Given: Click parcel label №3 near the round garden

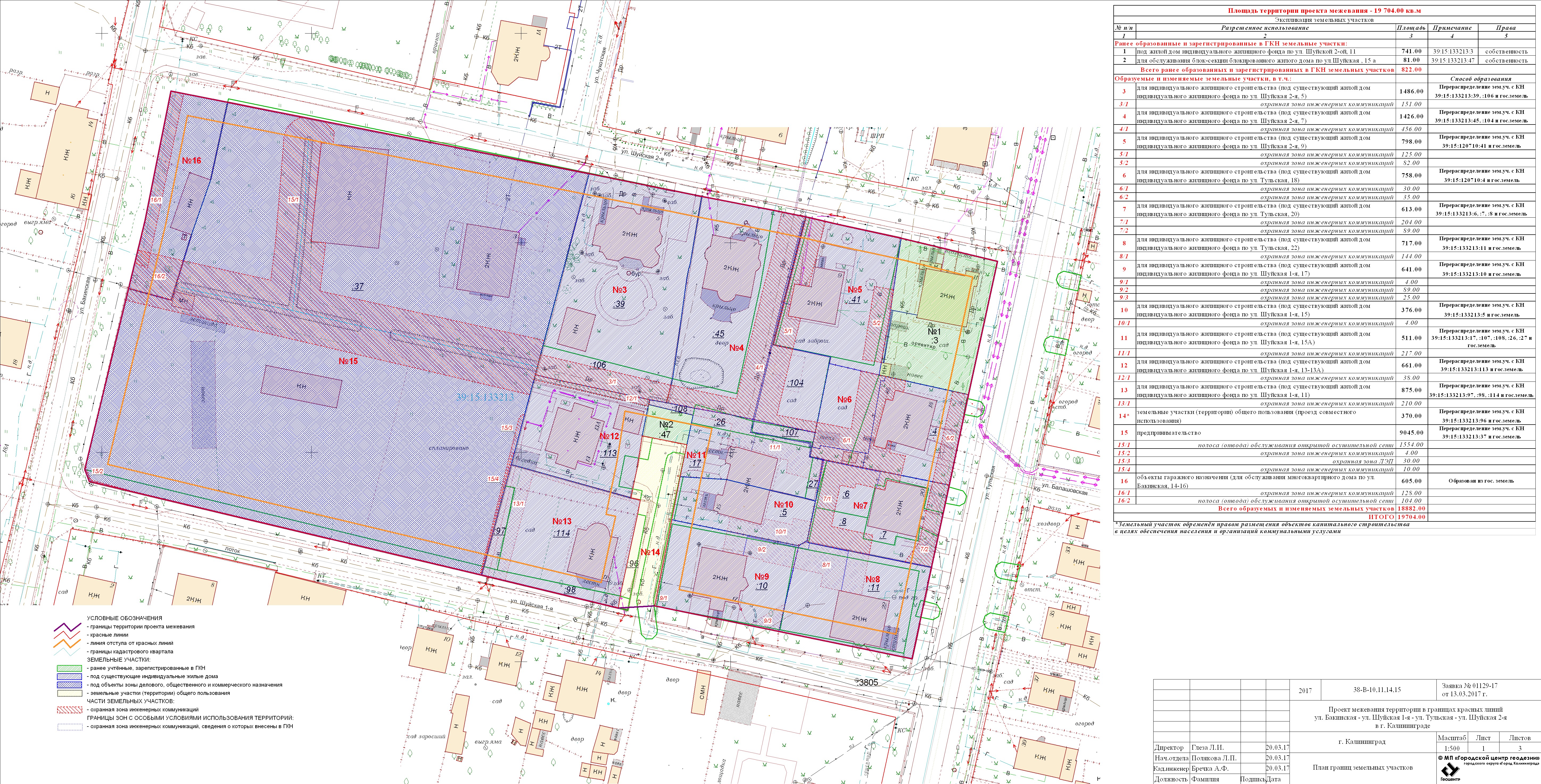Looking at the screenshot, I should click(619, 290).
